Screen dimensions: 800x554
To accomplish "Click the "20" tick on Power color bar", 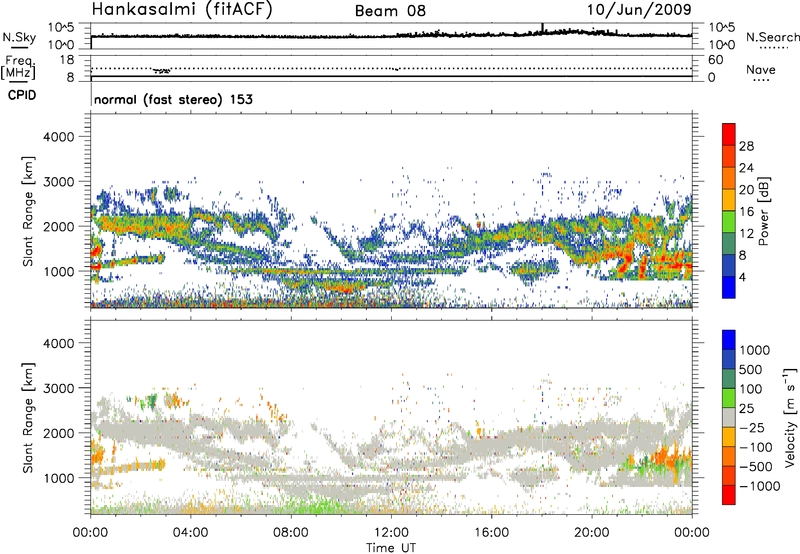I will pyautogui.click(x=746, y=190).
